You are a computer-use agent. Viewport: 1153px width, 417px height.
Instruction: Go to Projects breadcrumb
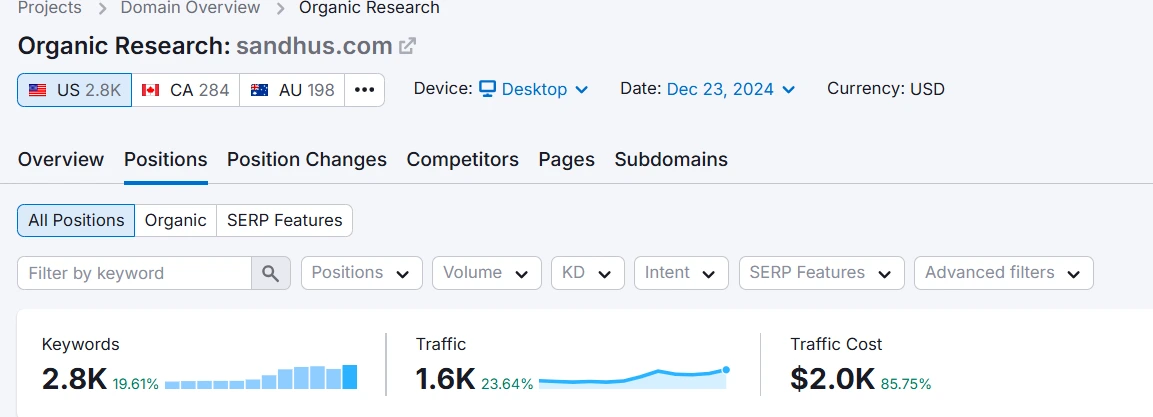click(x=49, y=8)
